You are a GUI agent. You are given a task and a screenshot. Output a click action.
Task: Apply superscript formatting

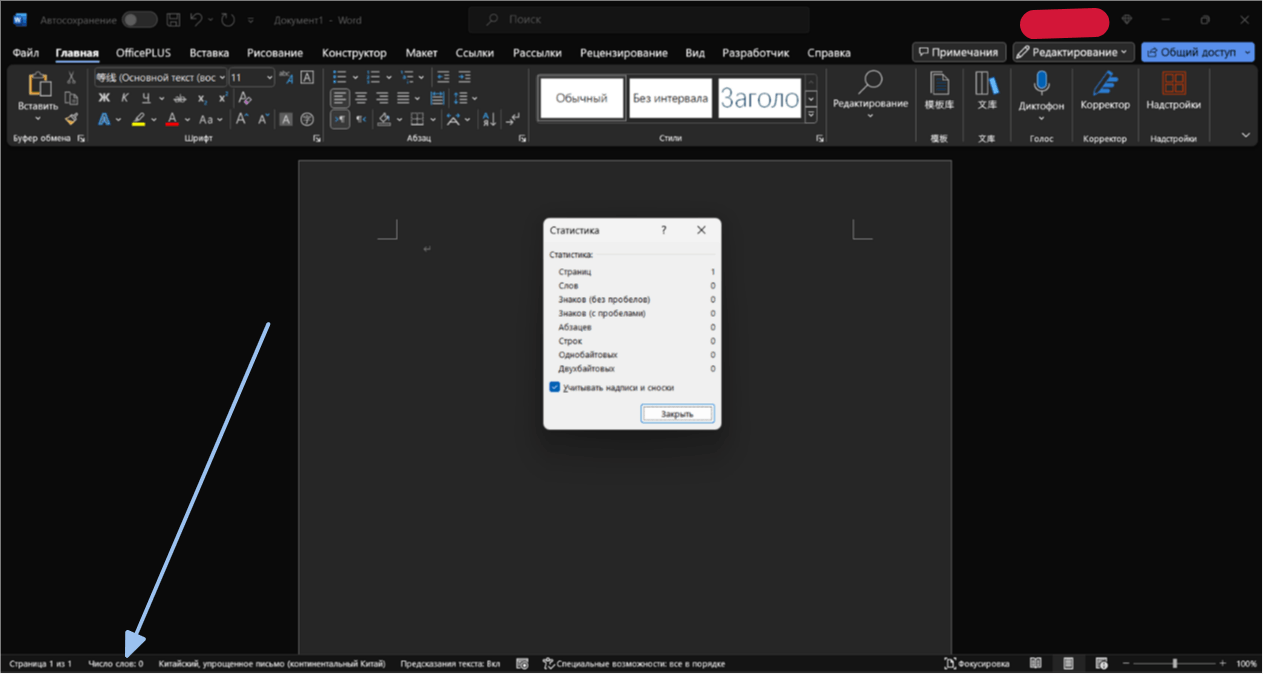tap(222, 98)
